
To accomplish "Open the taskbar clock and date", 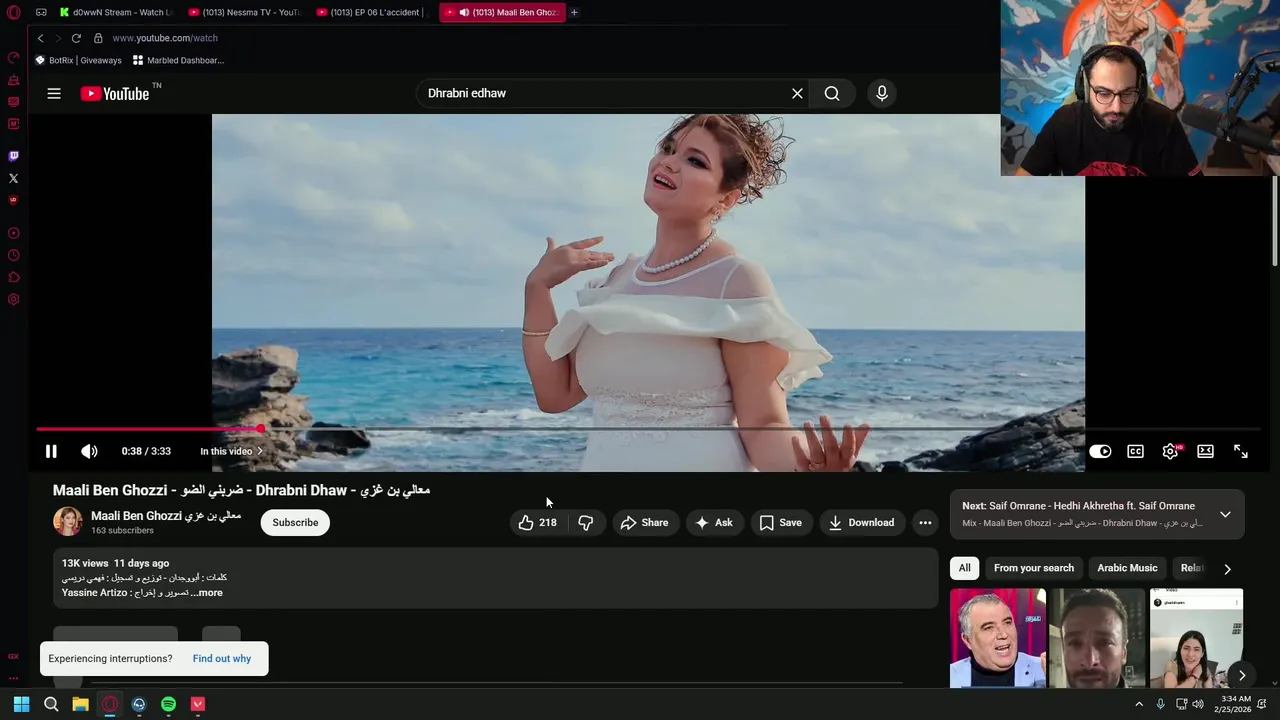I will [x=1232, y=704].
